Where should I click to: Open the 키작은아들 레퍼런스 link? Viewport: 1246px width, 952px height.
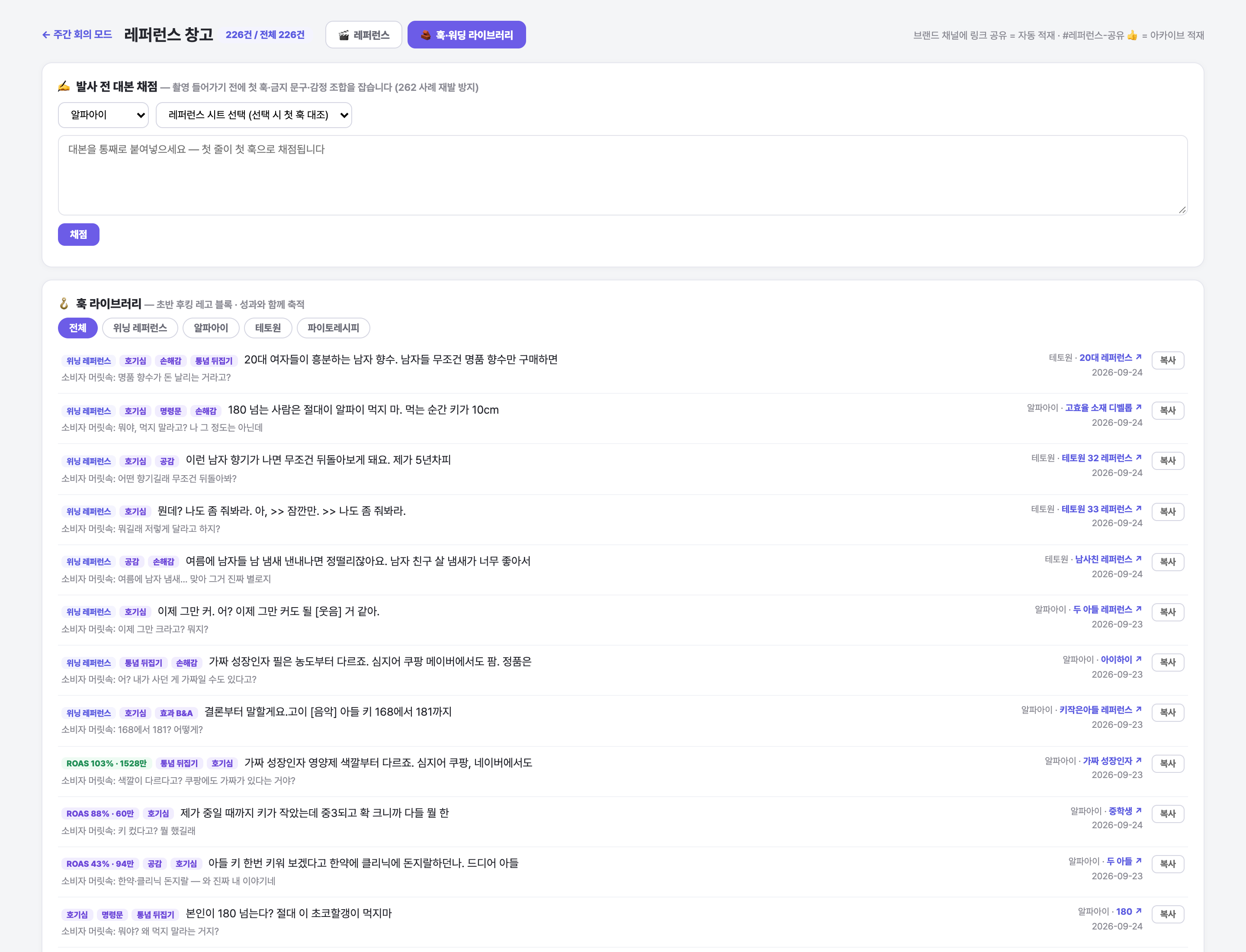point(1100,710)
